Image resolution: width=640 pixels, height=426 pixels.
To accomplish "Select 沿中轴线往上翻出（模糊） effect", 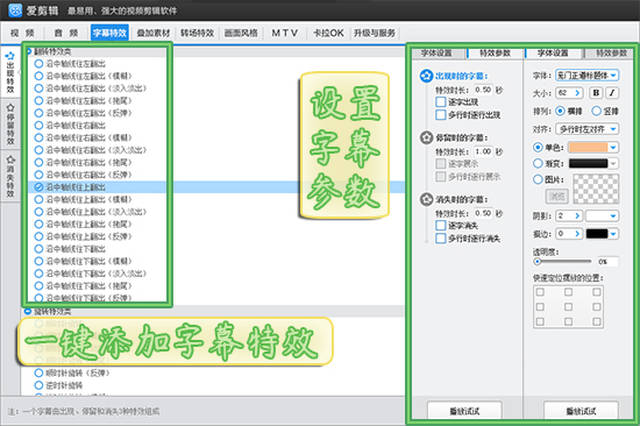I will click(83, 199).
